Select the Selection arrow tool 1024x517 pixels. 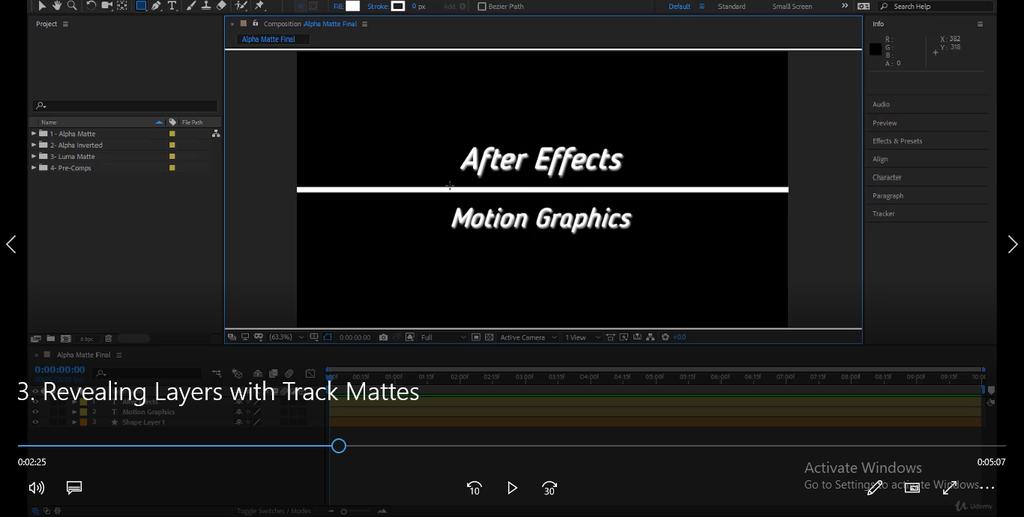coord(42,6)
